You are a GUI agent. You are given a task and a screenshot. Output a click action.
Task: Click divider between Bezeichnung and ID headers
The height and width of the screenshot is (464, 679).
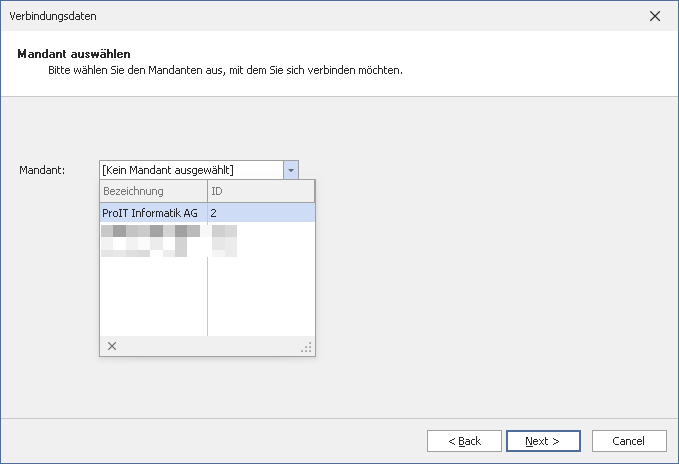(207, 191)
